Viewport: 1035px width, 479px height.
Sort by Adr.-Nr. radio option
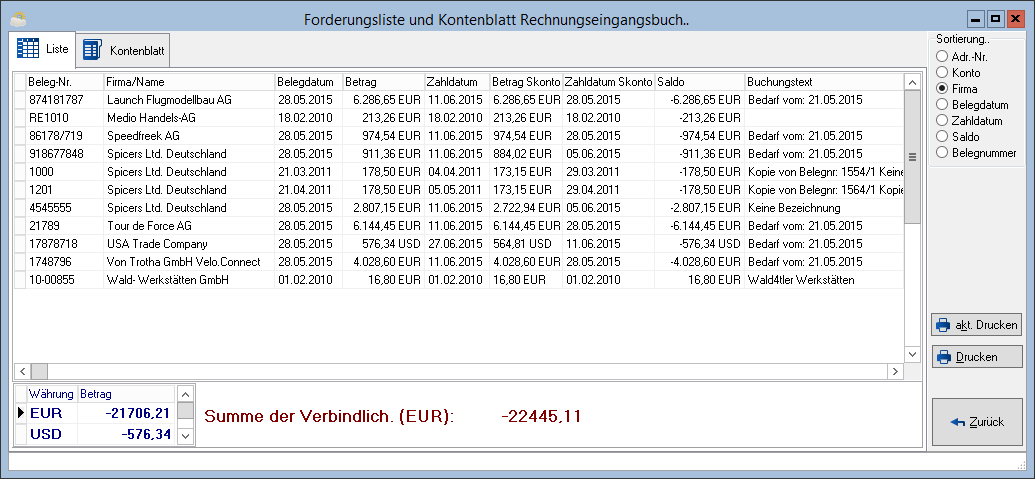962,57
